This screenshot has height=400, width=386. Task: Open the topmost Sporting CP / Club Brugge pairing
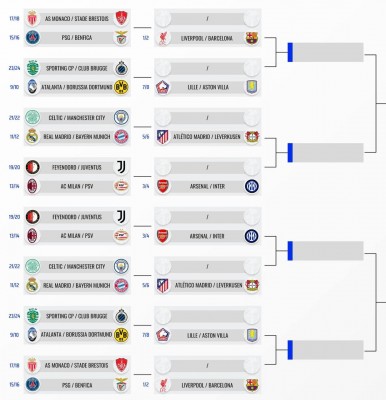(x=77, y=68)
